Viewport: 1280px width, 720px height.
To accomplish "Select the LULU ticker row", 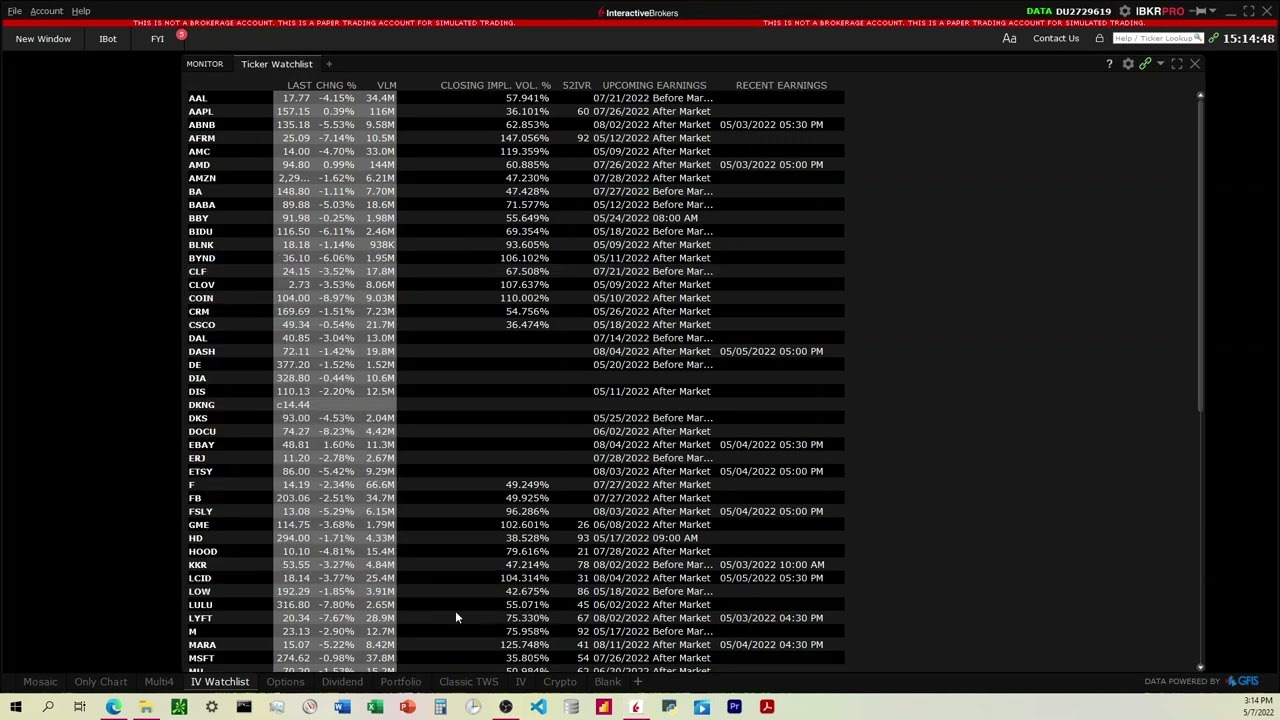I will pyautogui.click(x=200, y=605).
